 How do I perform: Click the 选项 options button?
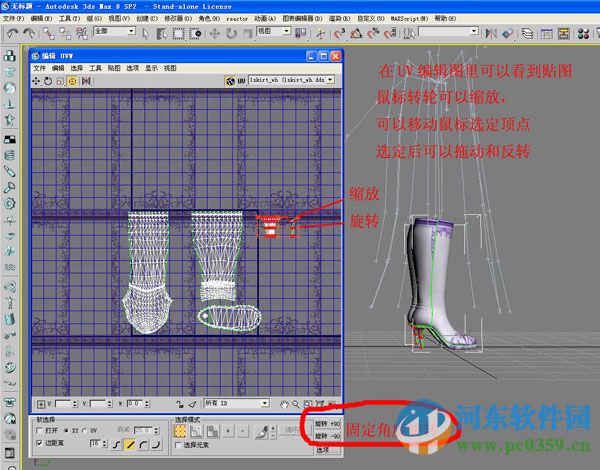(328, 450)
